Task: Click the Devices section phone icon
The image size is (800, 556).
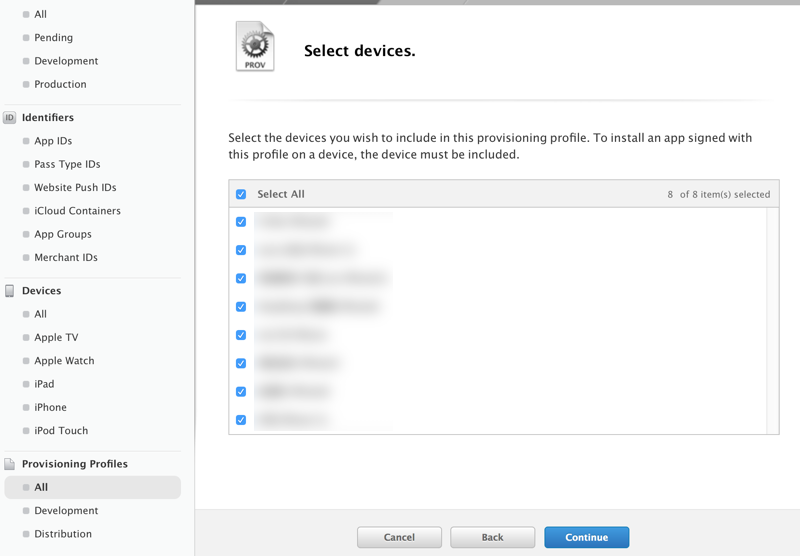Action: coord(10,291)
